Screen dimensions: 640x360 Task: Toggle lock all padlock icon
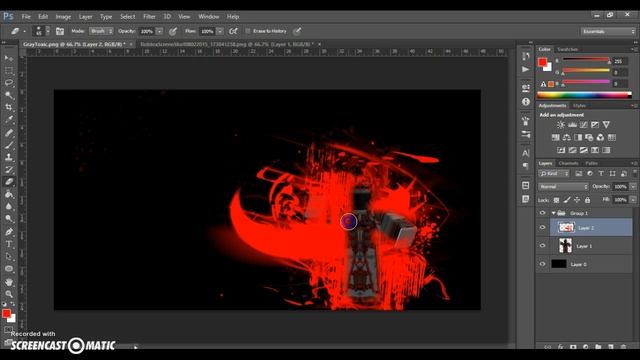[587, 200]
